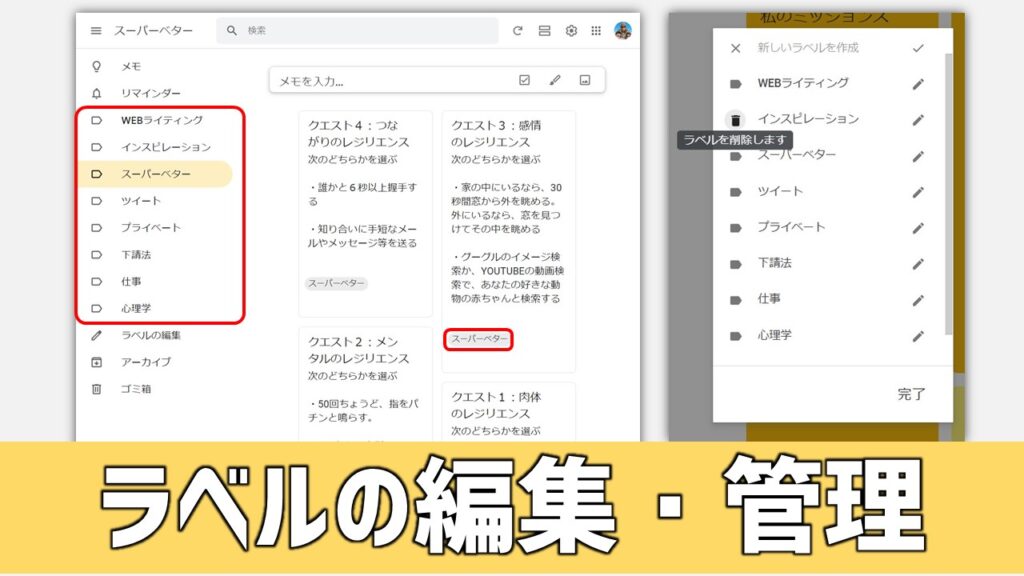Screen dimensions: 1024x576
Task: Click the 心理学 label name in dialog
Action: pyautogui.click(x=775, y=335)
